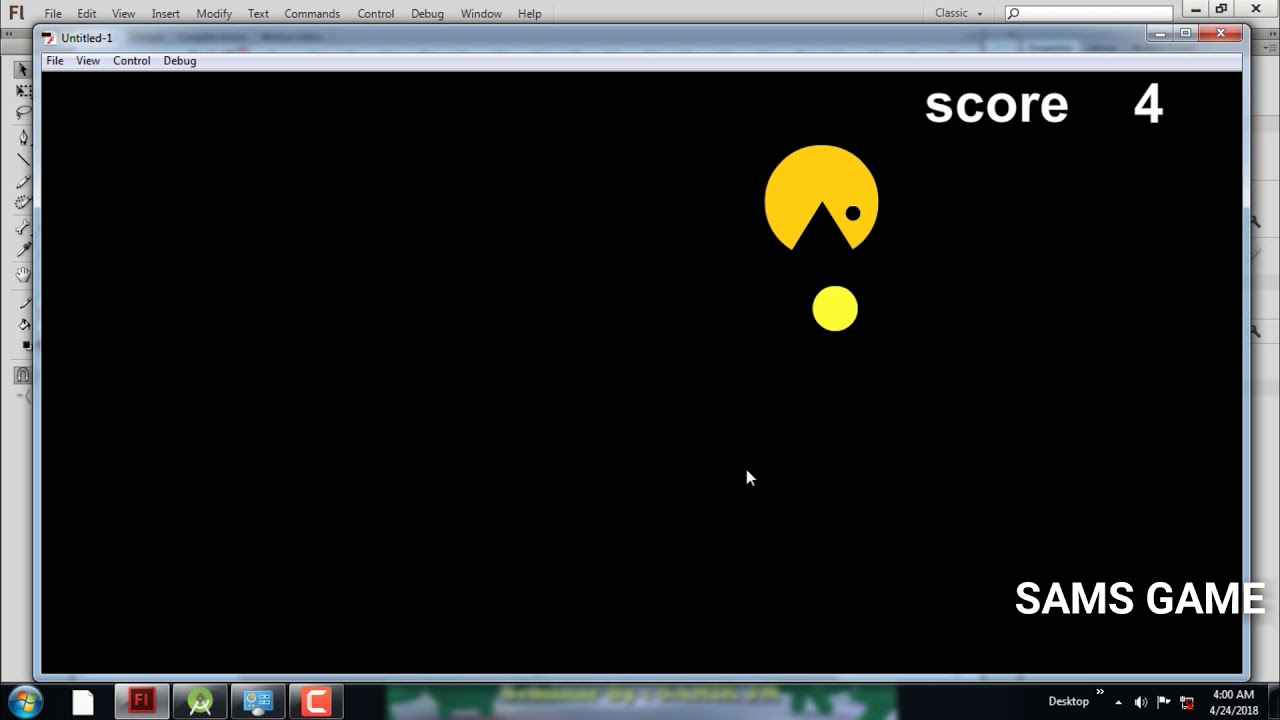This screenshot has height=720, width=1280.
Task: Click the Flash help search field
Action: 1088,13
